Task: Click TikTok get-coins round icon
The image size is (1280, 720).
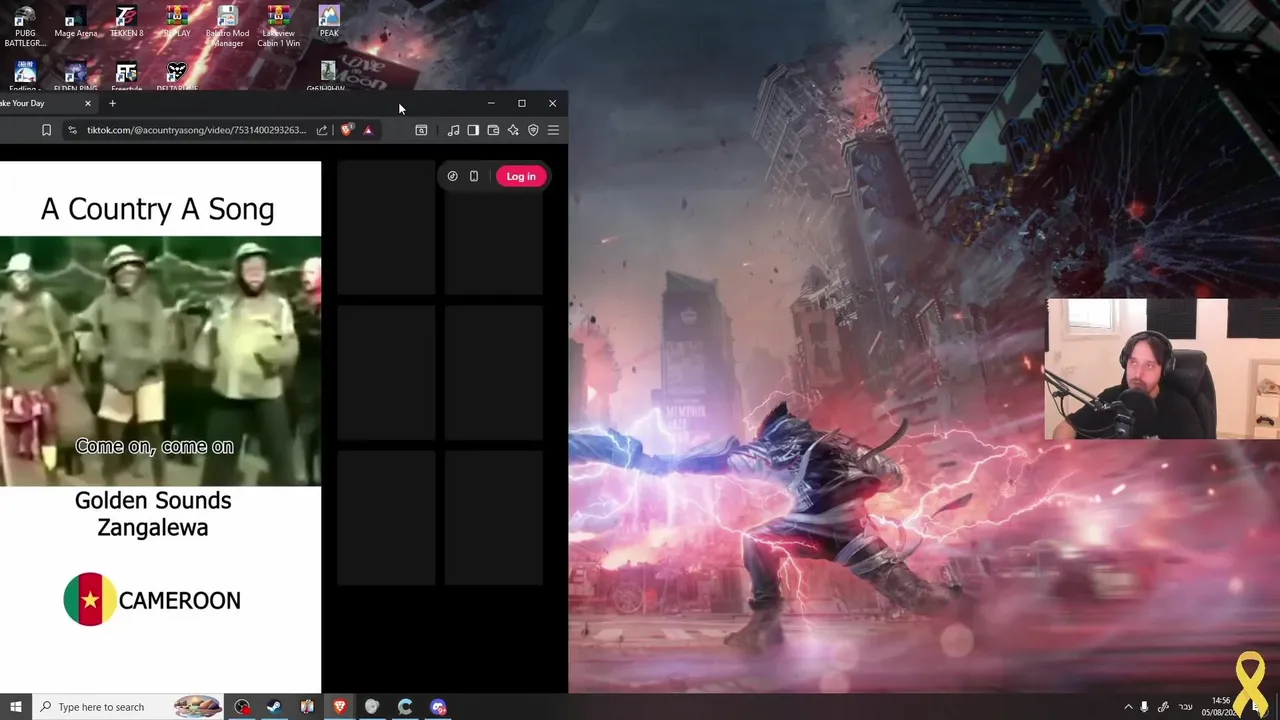Action: 452,176
